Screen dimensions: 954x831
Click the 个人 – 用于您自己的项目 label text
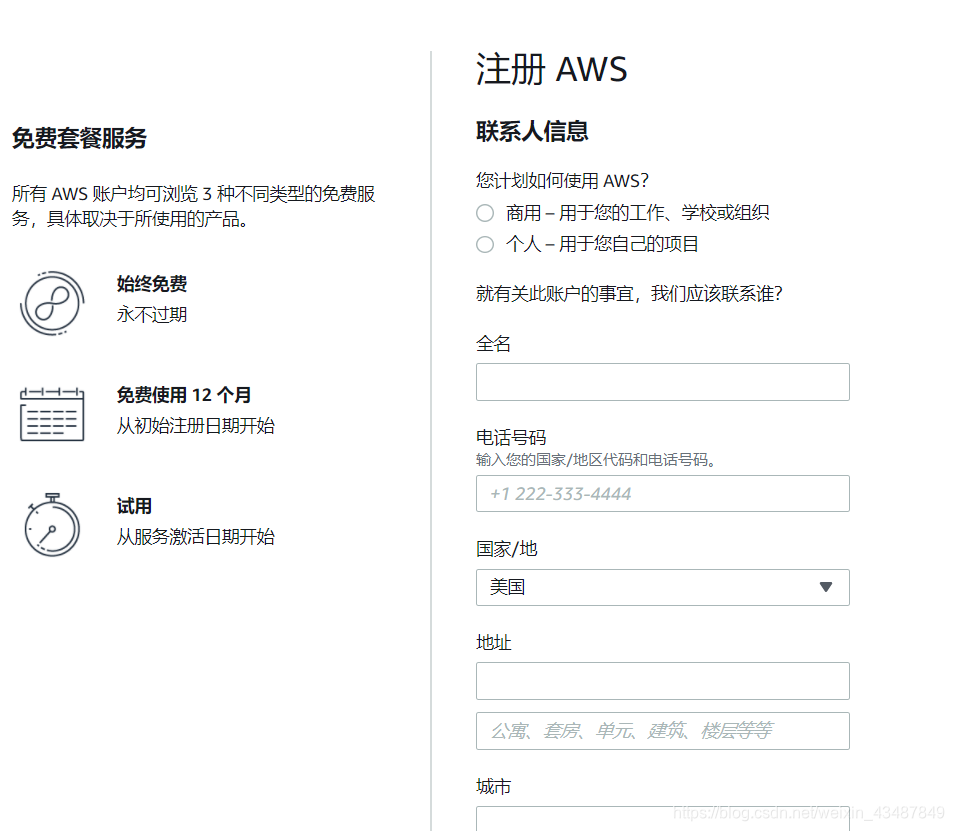click(602, 245)
